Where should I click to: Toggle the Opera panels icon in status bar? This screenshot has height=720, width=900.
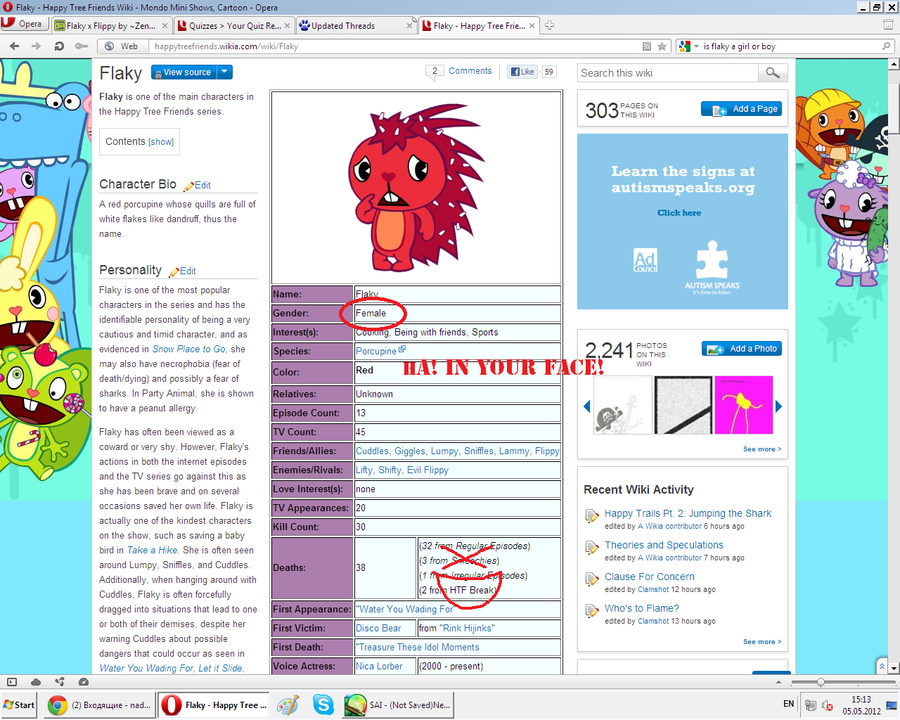(x=11, y=682)
